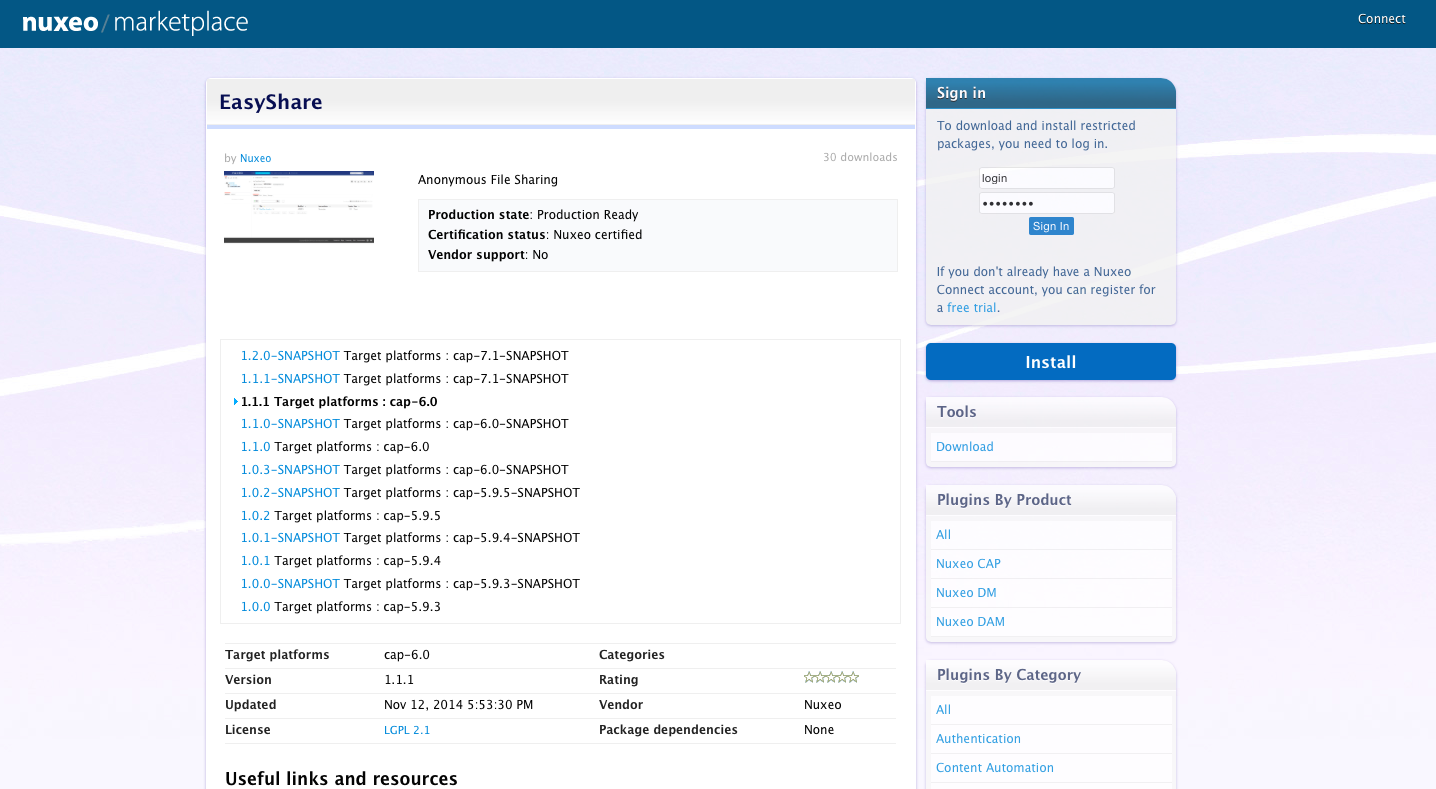Viewport: 1436px width, 789px height.
Task: Click "Production Ready" state text
Action: 587,215
